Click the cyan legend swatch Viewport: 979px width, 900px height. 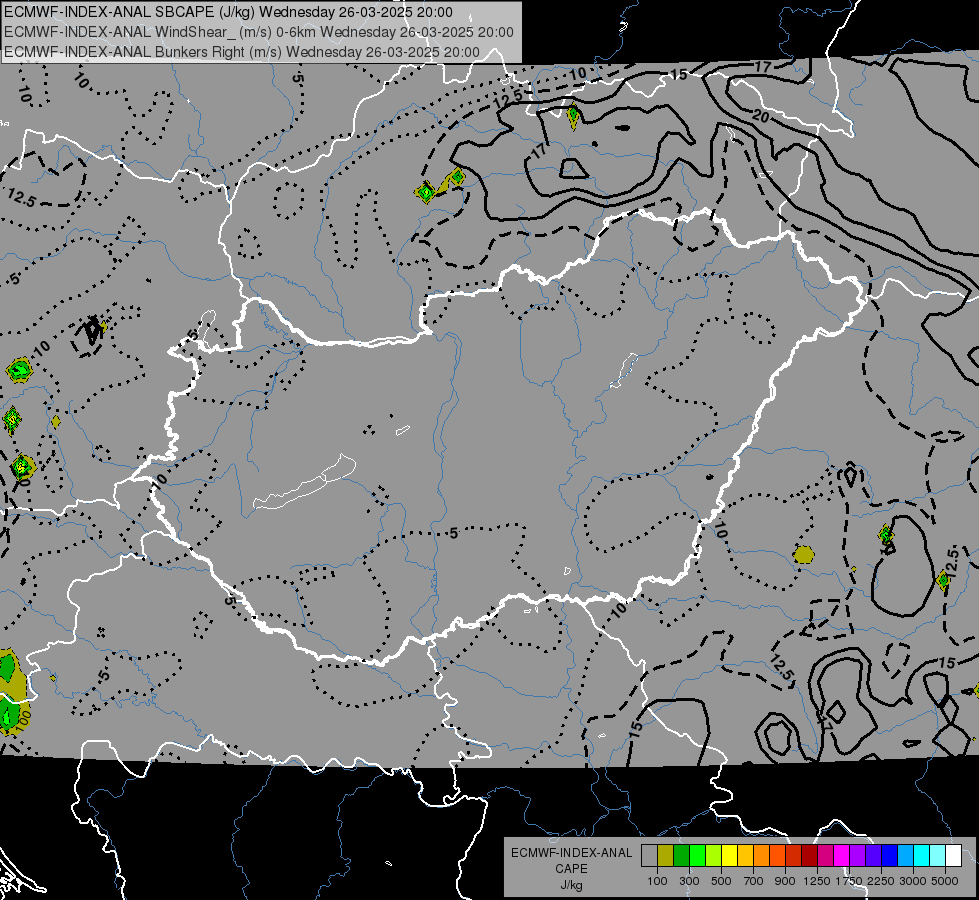[x=922, y=855]
